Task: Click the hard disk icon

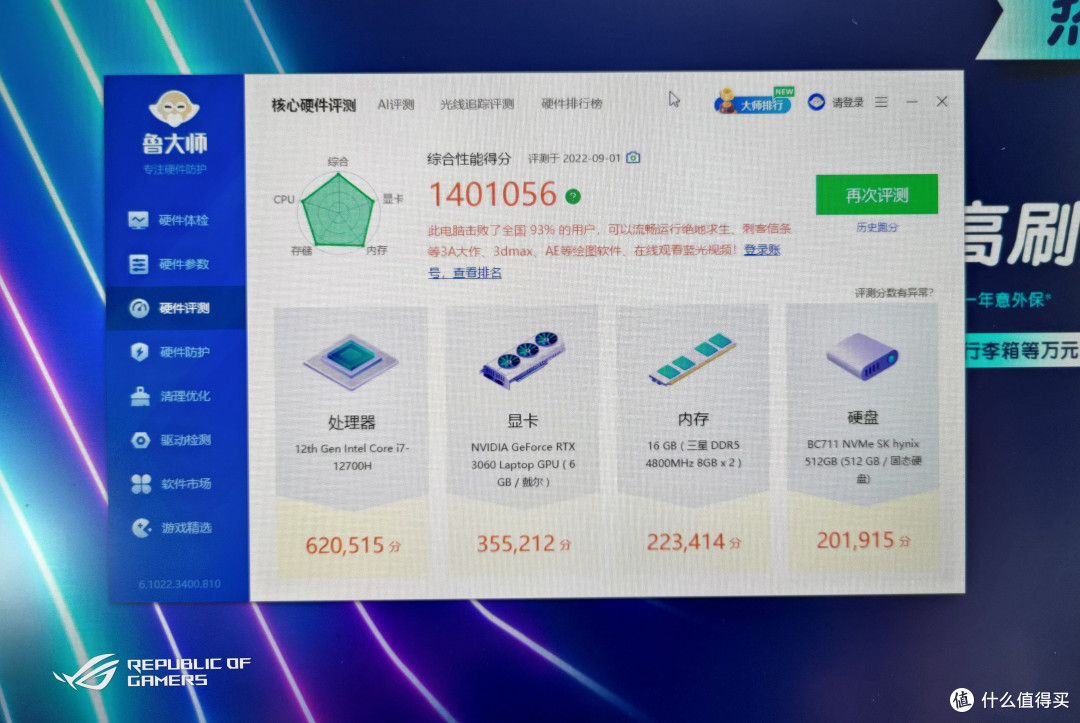Action: coord(862,356)
